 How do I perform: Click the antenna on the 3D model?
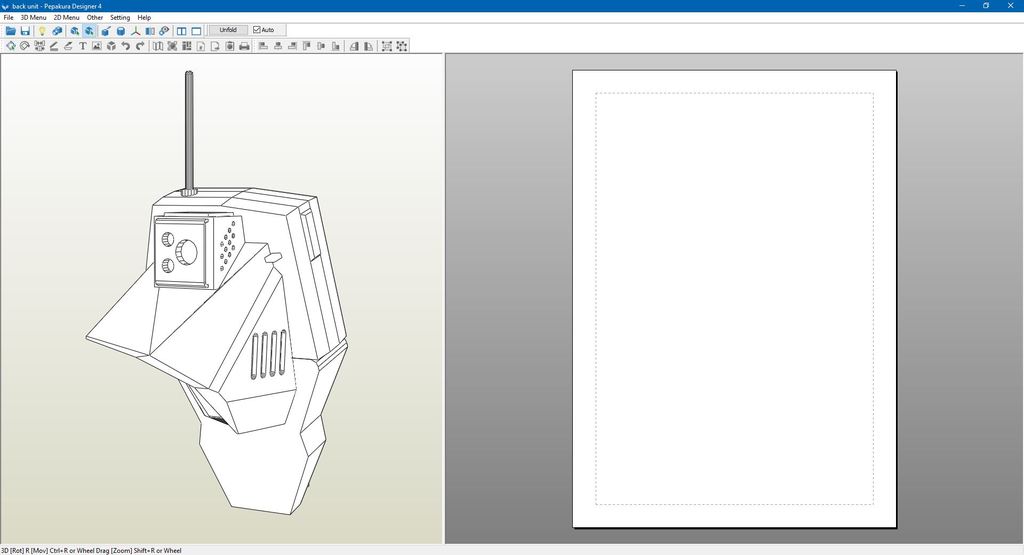tap(189, 131)
